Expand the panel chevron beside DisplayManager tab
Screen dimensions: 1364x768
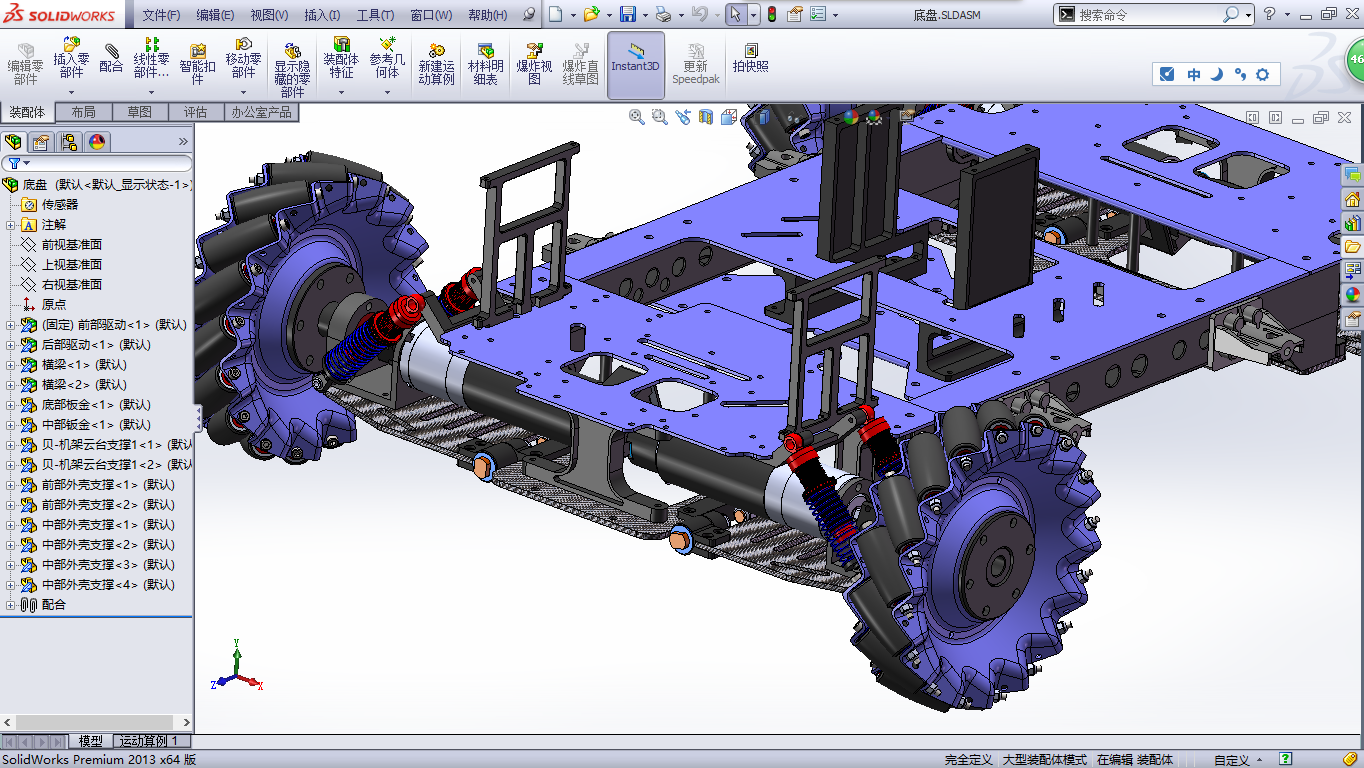point(183,142)
